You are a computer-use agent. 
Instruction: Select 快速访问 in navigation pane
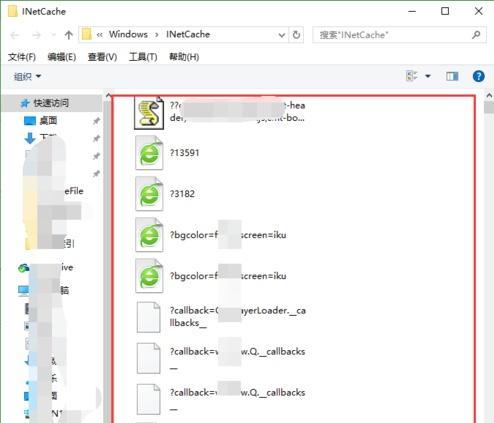click(51, 103)
